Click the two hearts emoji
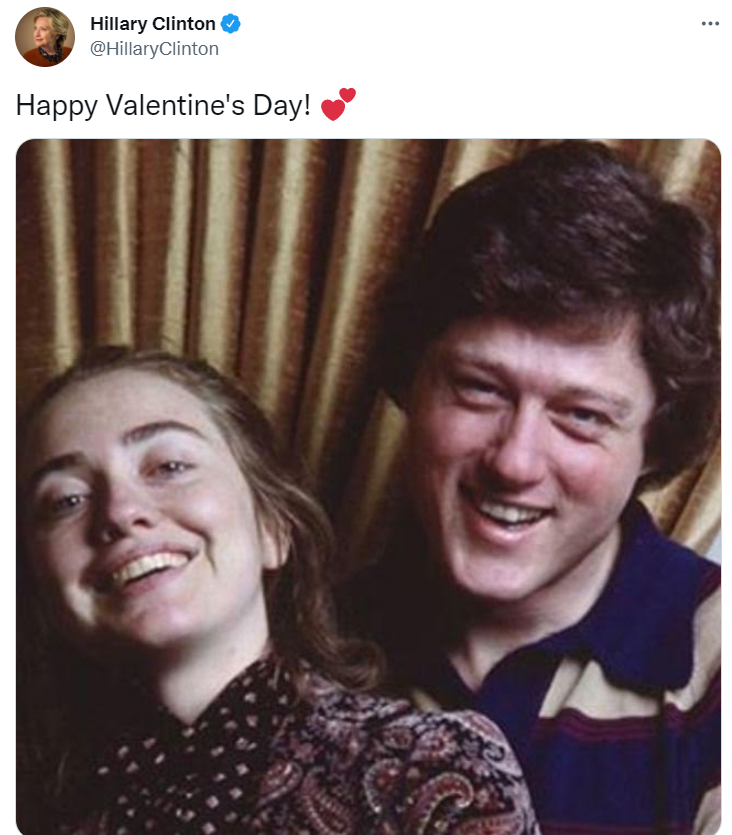732x835 pixels. click(338, 104)
